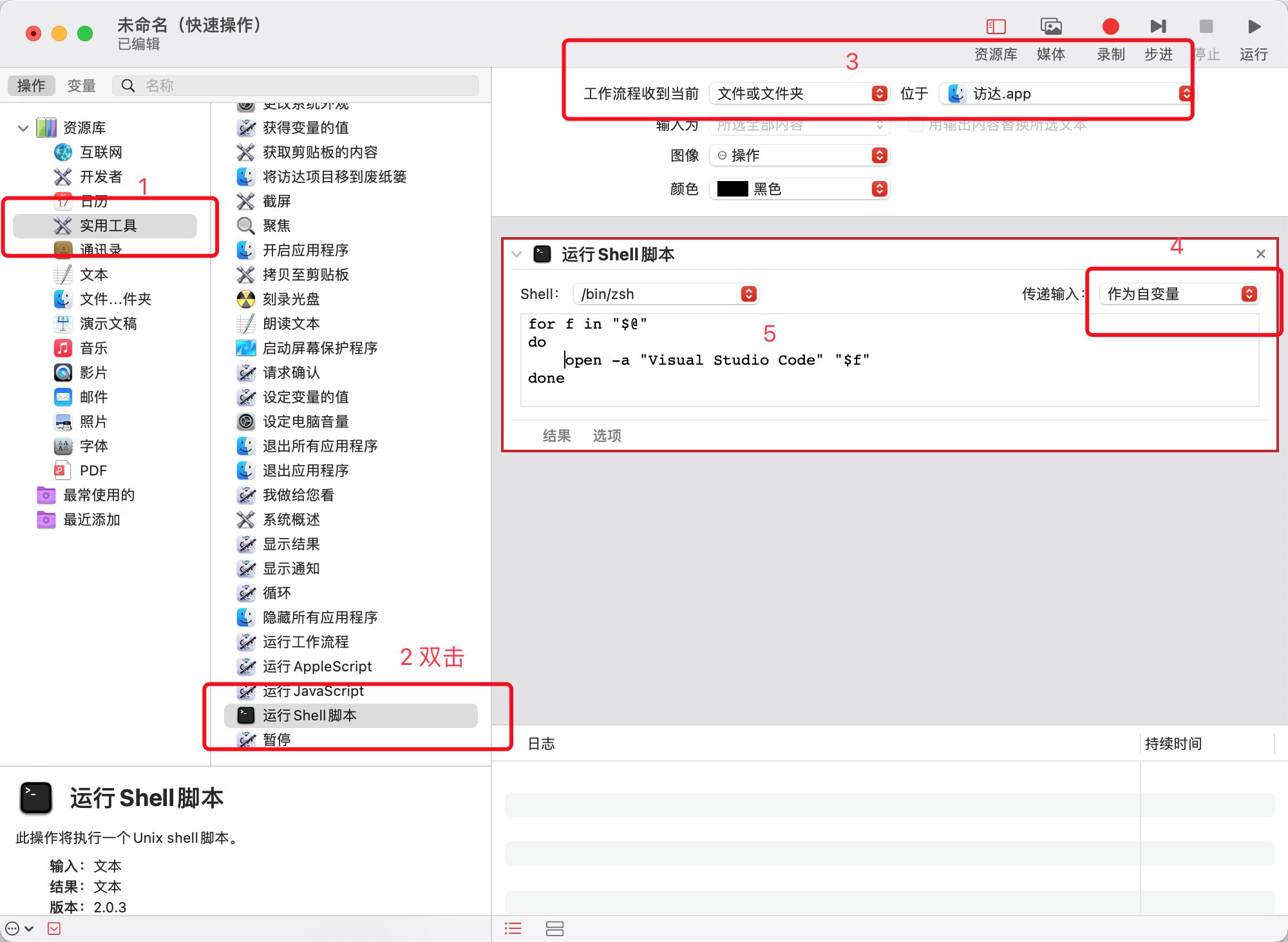Choose 启动屏幕保护程序 action

(x=307, y=348)
